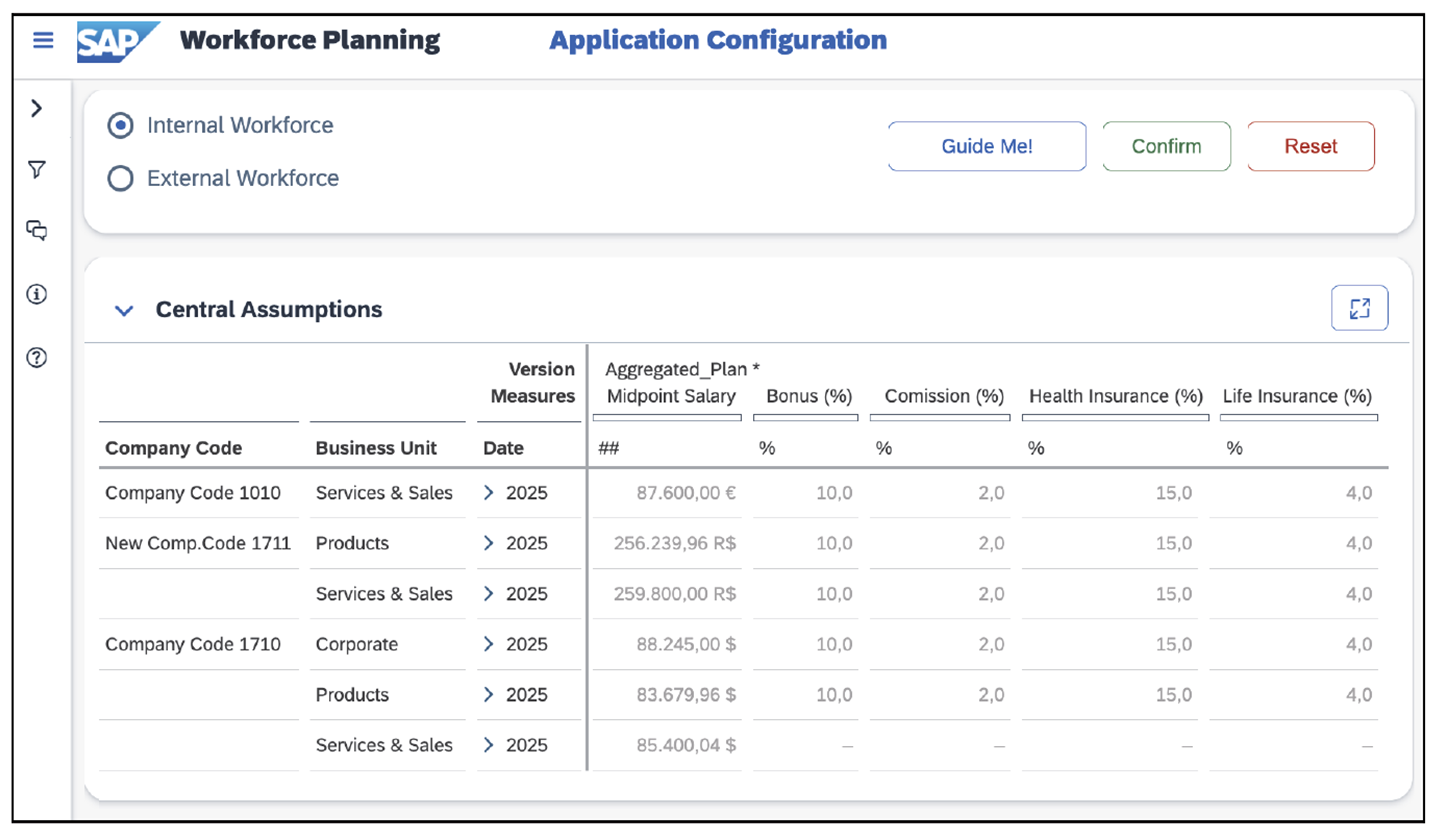
Task: Expand 2025 for the 85.400,04 $ row
Action: [x=489, y=745]
